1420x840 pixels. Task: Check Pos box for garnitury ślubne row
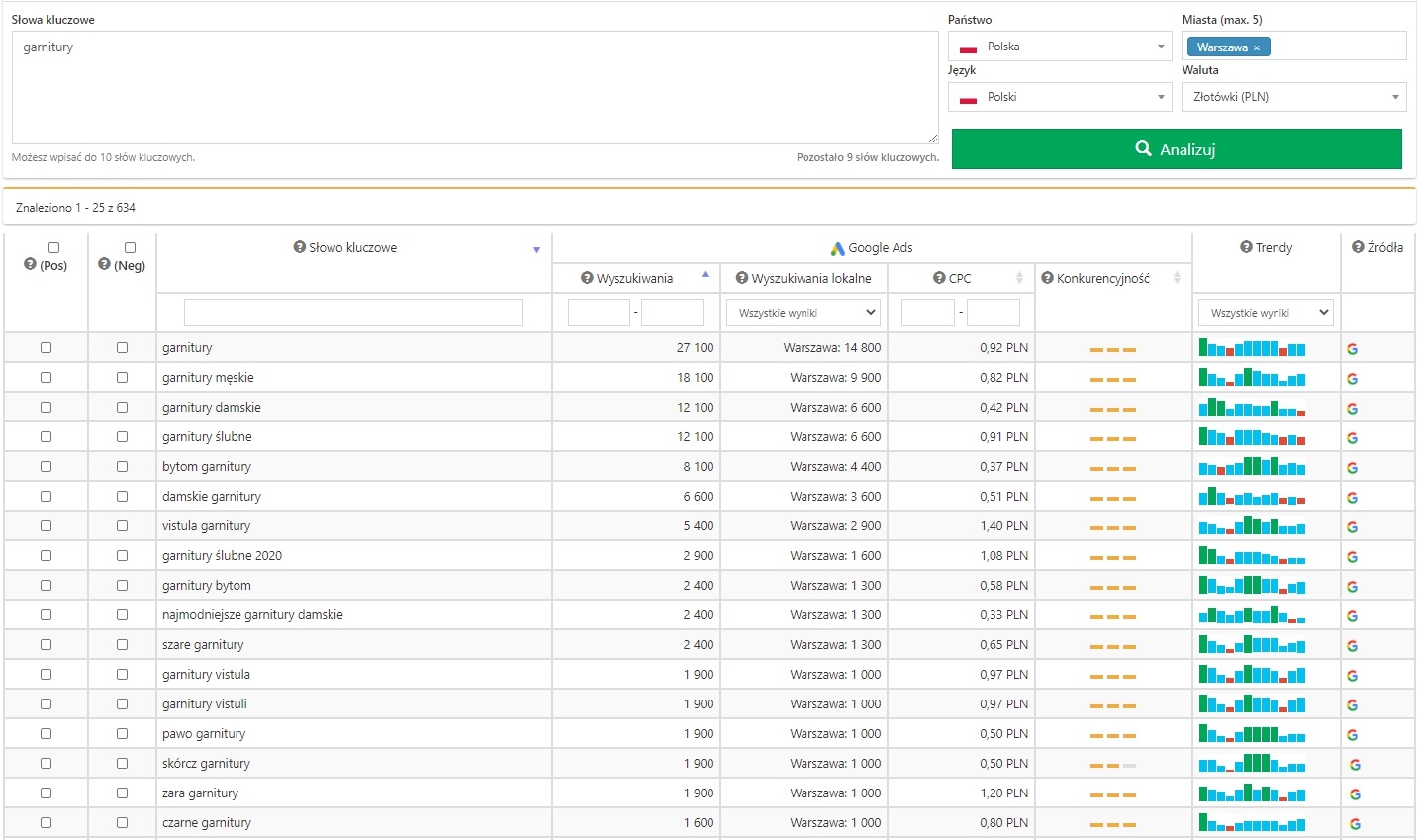click(46, 437)
